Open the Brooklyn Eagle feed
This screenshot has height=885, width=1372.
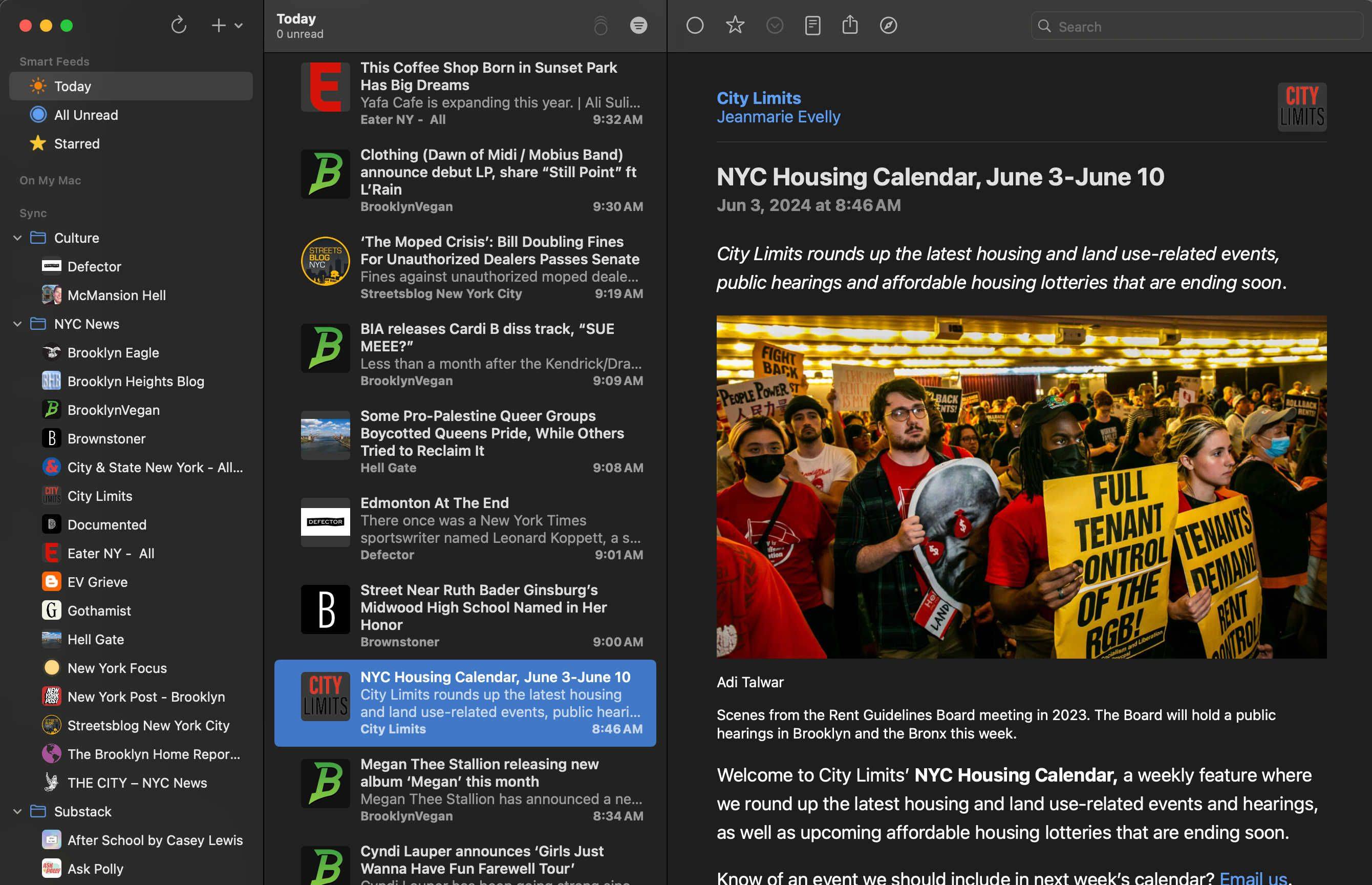coord(131,353)
